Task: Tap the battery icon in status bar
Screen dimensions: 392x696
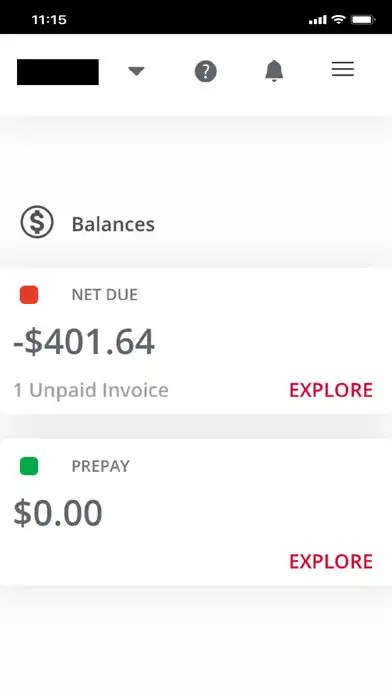Action: 363,20
